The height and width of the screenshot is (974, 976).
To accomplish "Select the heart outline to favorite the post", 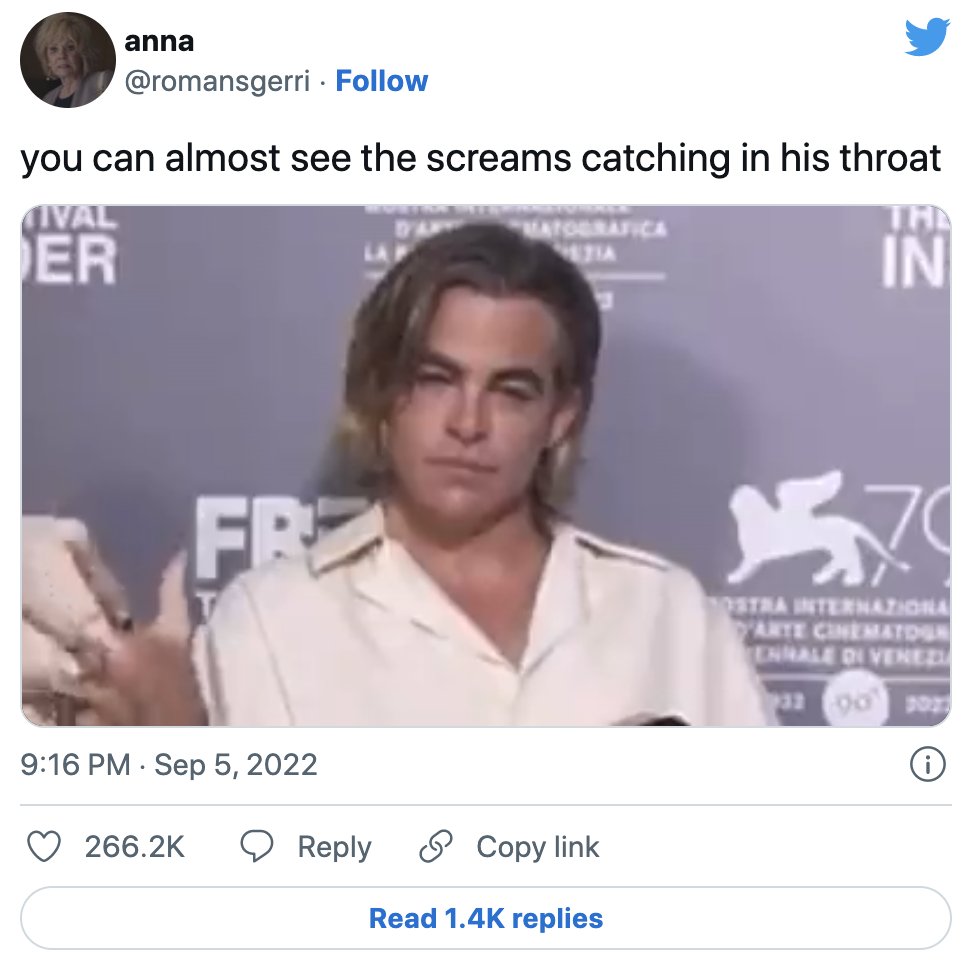I will (46, 846).
